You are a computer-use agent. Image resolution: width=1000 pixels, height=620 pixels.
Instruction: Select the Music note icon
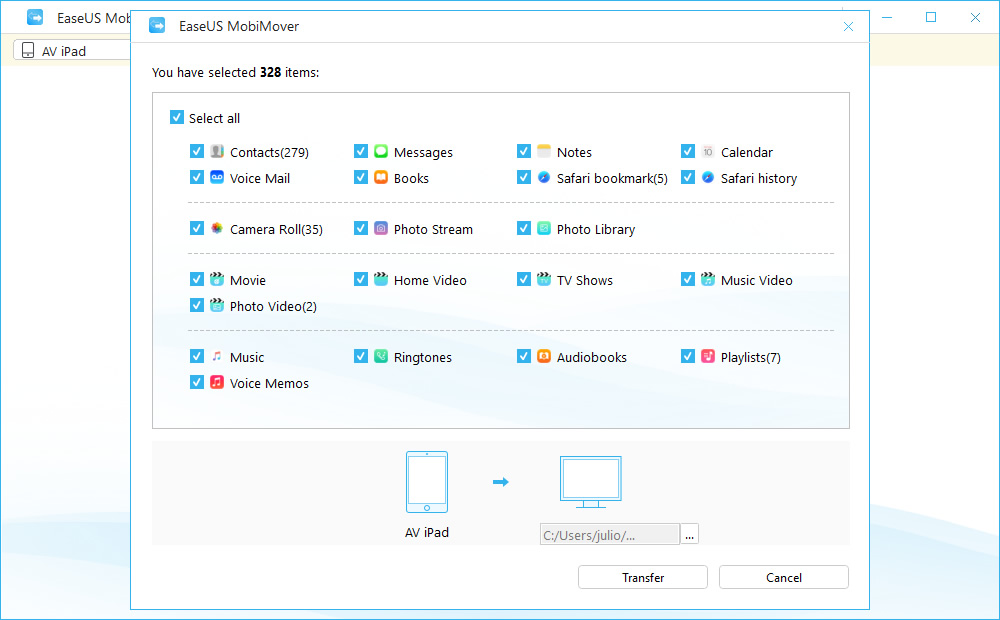coord(217,356)
